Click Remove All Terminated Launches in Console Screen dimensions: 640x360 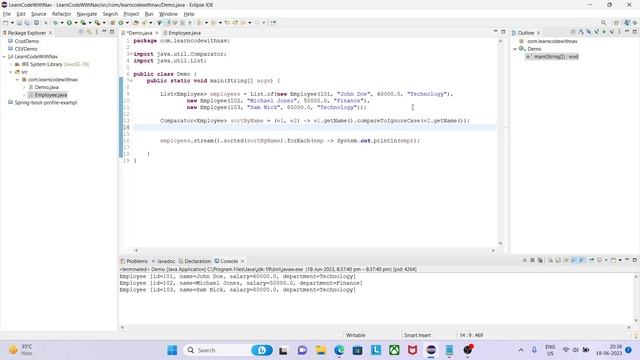(540, 260)
